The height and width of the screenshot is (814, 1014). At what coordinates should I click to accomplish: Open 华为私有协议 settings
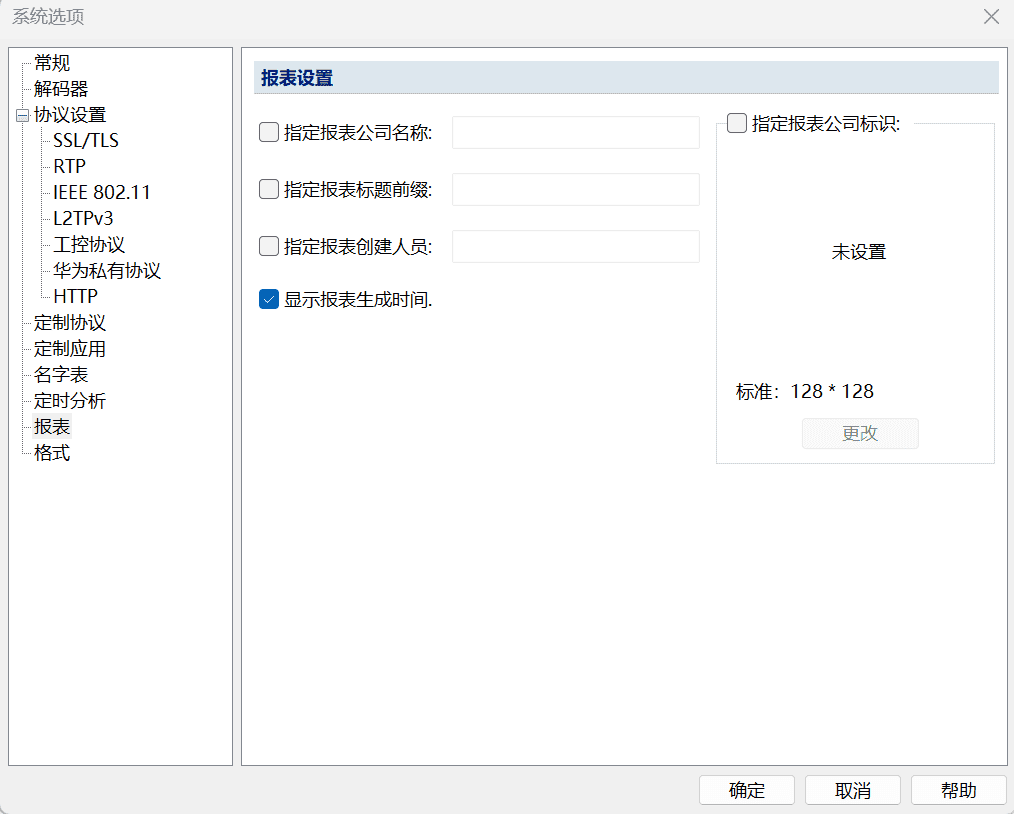tap(107, 271)
